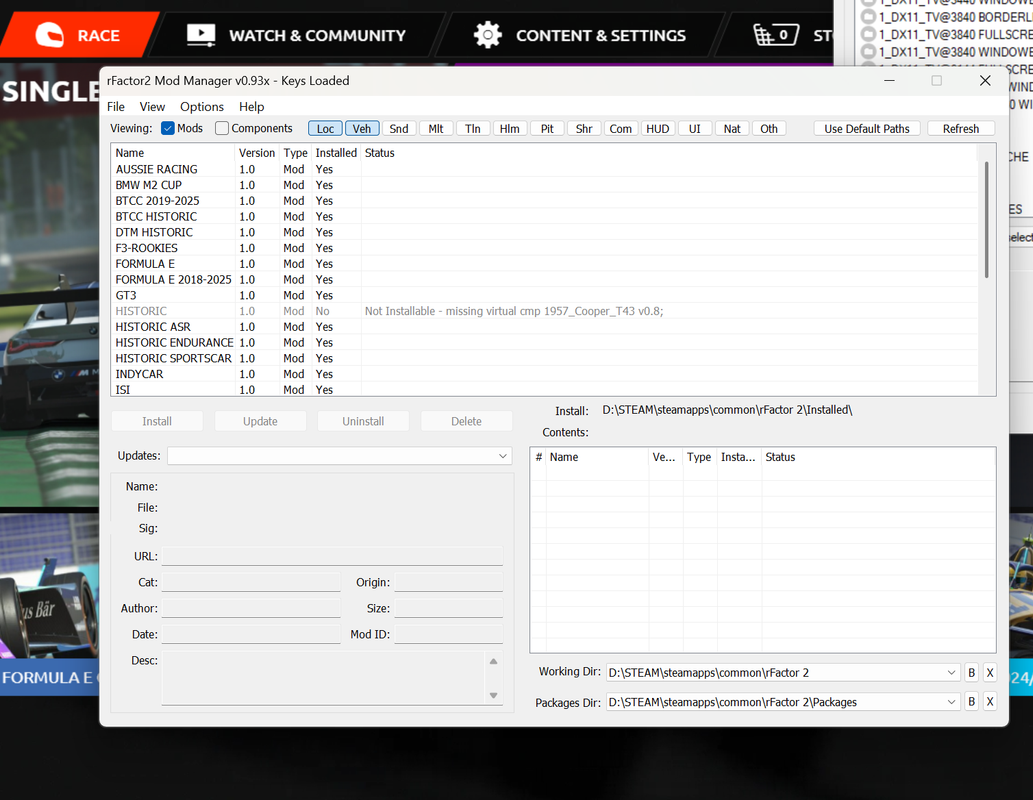Open the File menu
1033x800 pixels.
coord(116,107)
